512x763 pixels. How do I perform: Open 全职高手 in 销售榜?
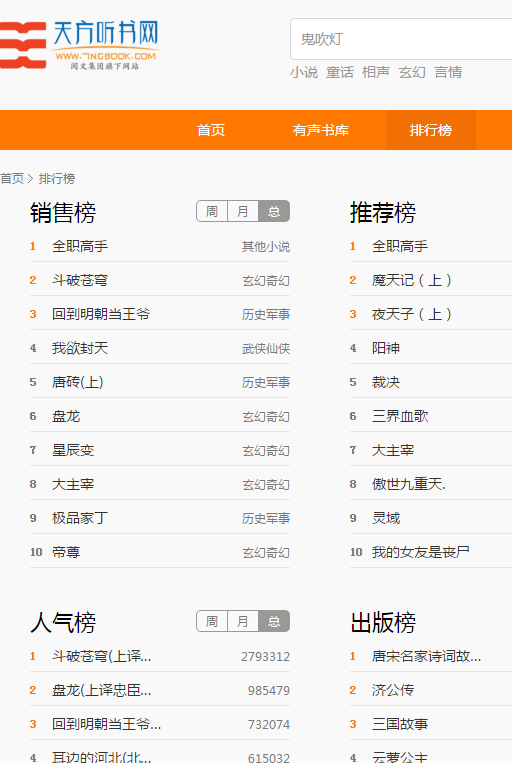pyautogui.click(x=80, y=246)
